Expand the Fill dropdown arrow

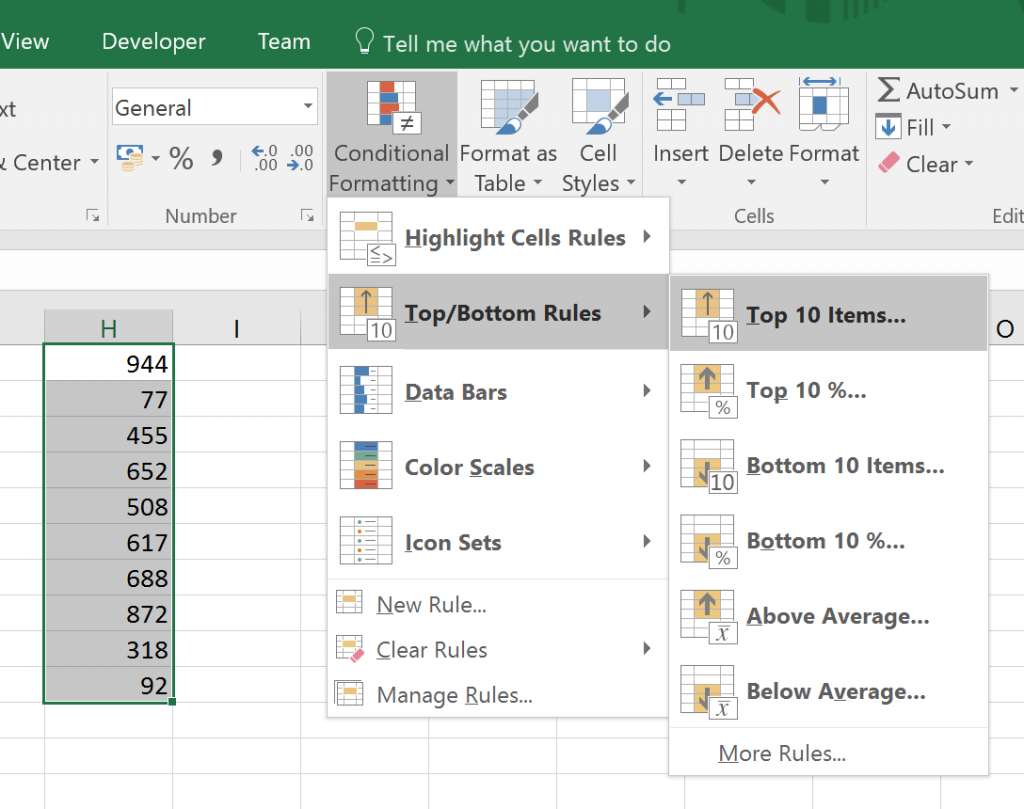tap(946, 127)
